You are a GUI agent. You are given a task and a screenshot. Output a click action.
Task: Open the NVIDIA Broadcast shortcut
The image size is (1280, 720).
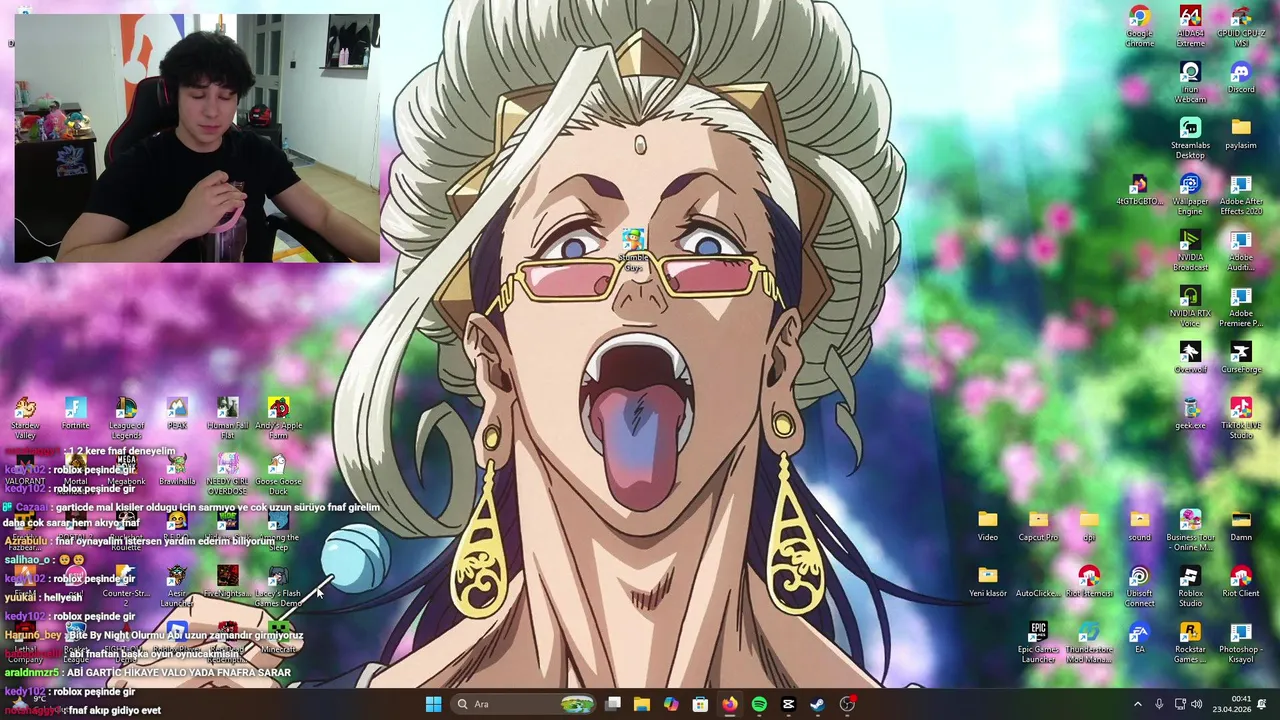1190,251
